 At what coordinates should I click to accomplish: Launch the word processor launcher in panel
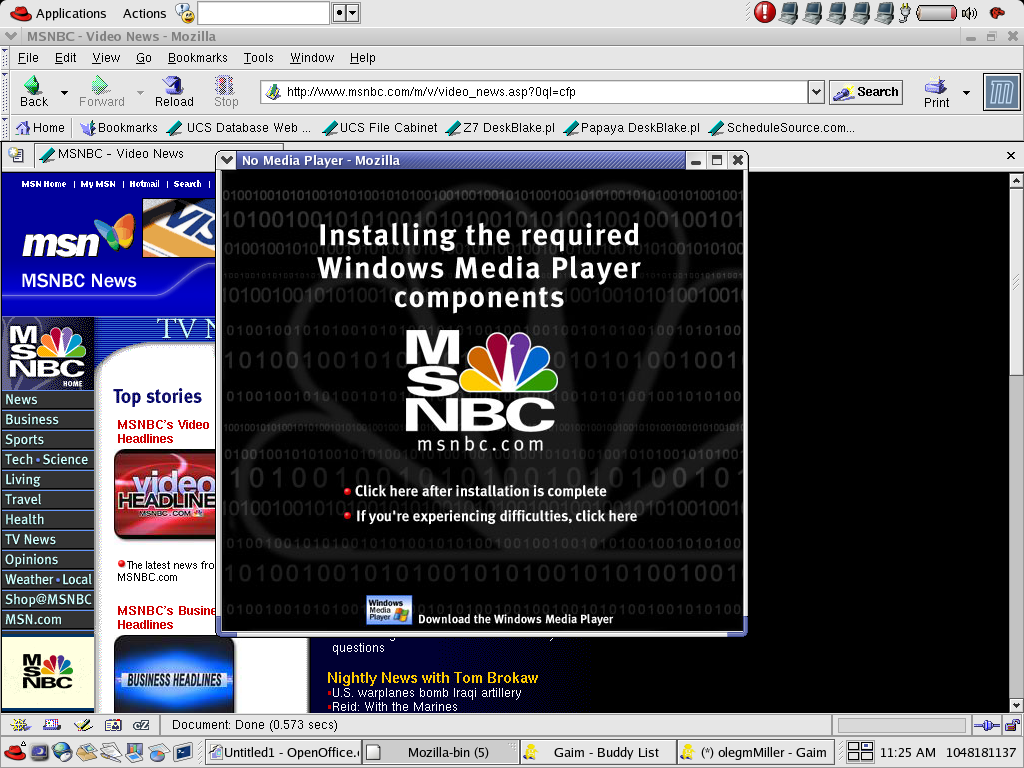[x=110, y=752]
